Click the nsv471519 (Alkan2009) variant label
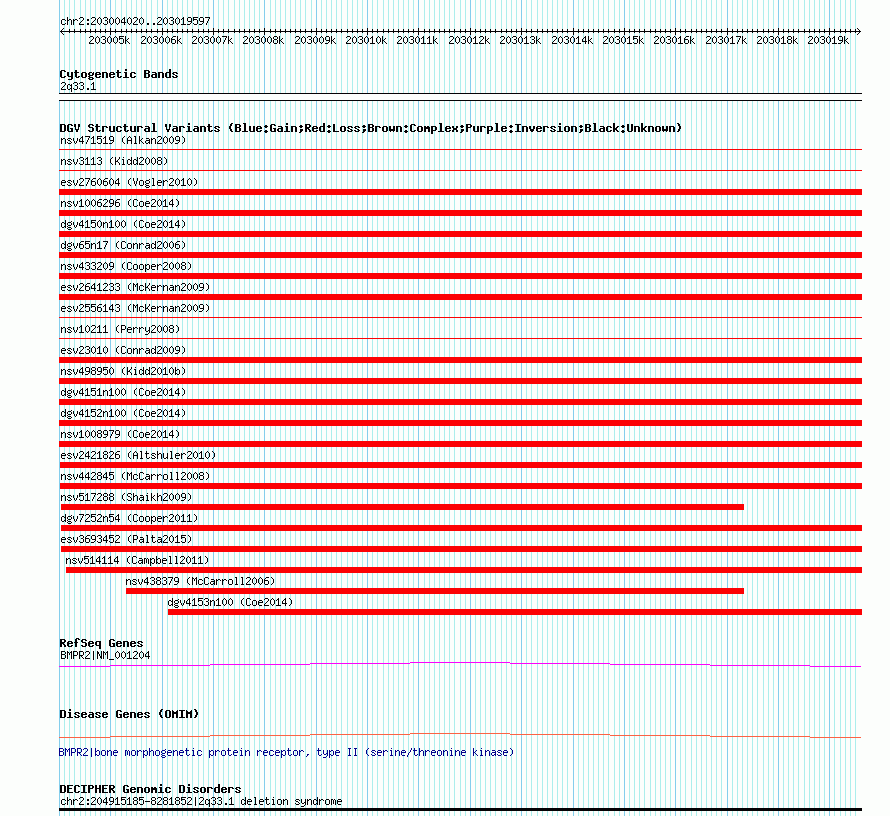This screenshot has width=890, height=816. [123, 140]
